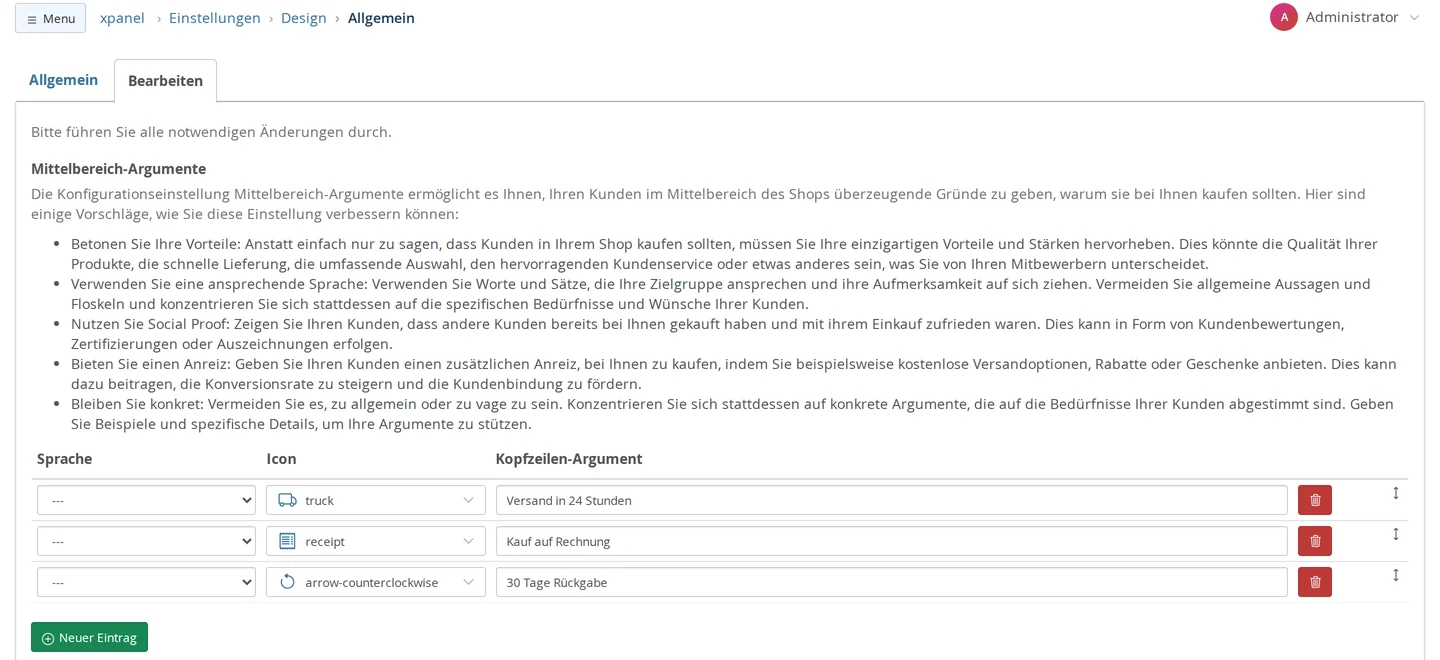1440x660 pixels.
Task: Expand the arrow-counterclockwise icon selector
Action: coord(375,582)
